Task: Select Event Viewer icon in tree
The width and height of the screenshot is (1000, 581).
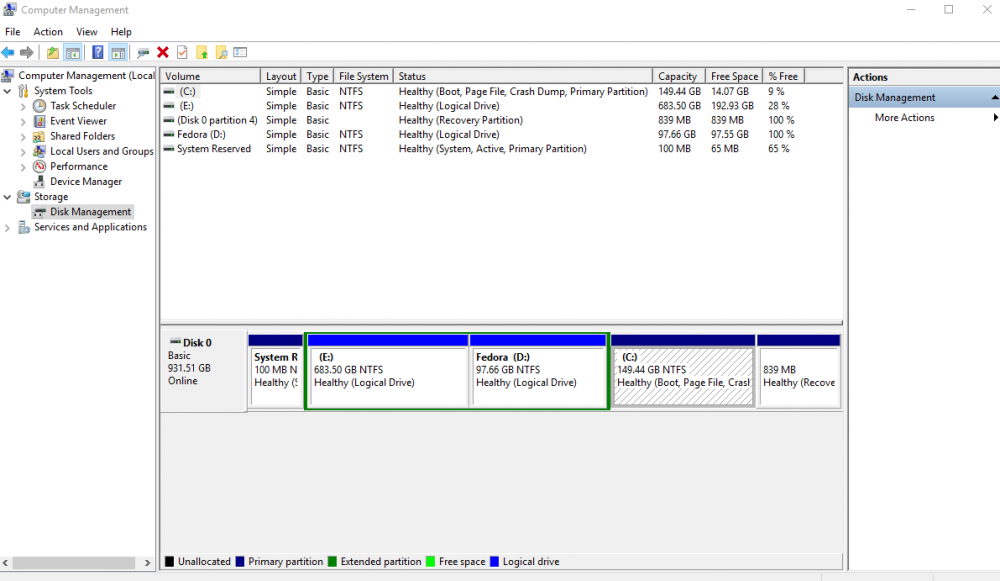Action: point(40,121)
